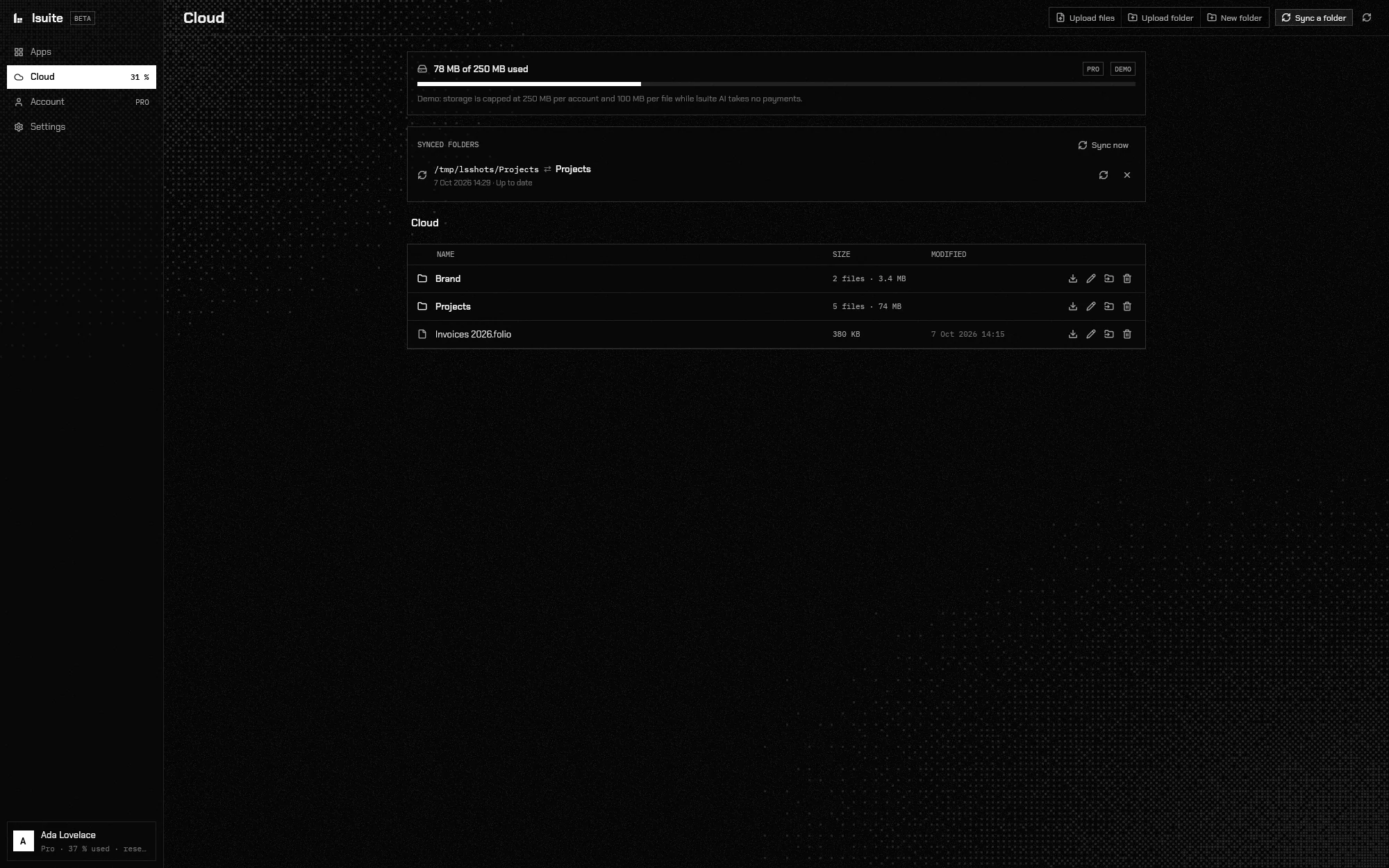Click the Cloud breadcrumb above the table
1389x868 pixels.
425,223
